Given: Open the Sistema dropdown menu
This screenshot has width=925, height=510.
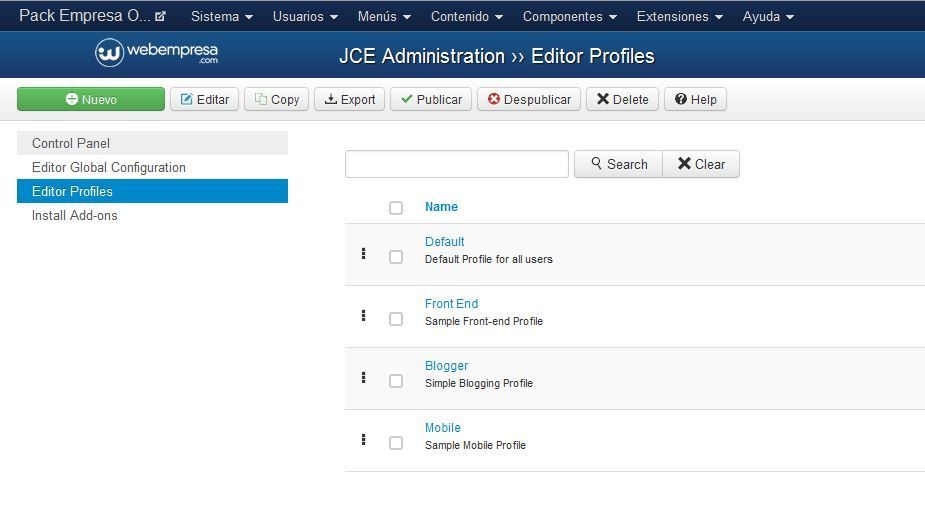Looking at the screenshot, I should click(x=222, y=17).
